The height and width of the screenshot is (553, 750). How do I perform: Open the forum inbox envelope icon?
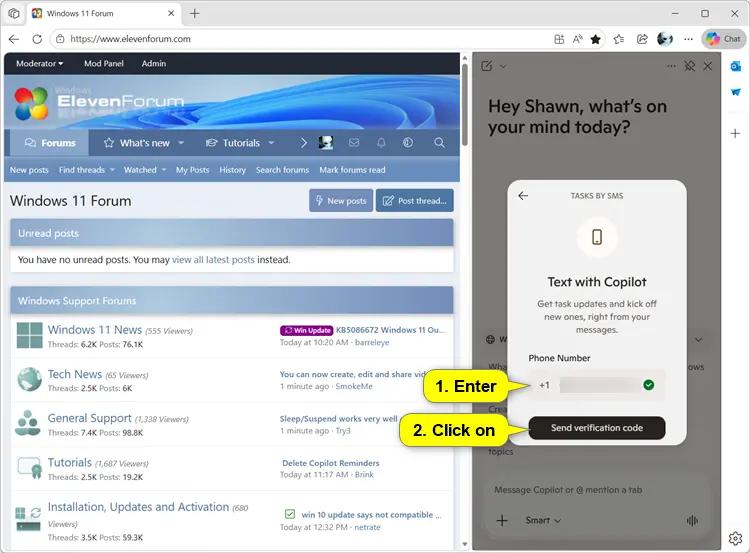click(x=354, y=143)
